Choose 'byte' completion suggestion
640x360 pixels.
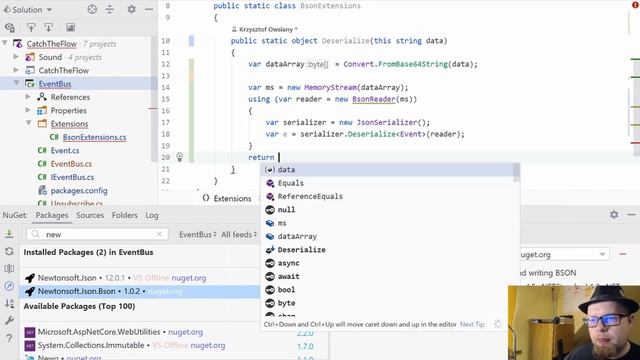388,303
